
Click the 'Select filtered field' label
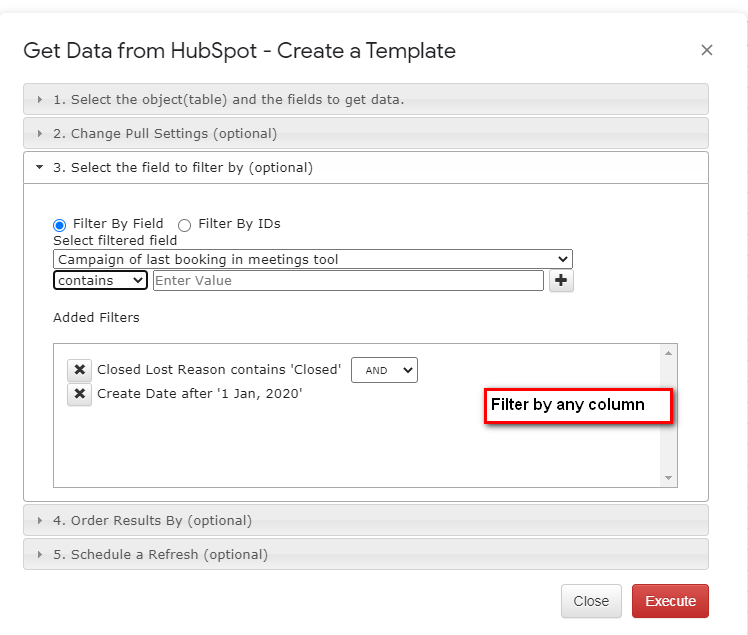115,240
